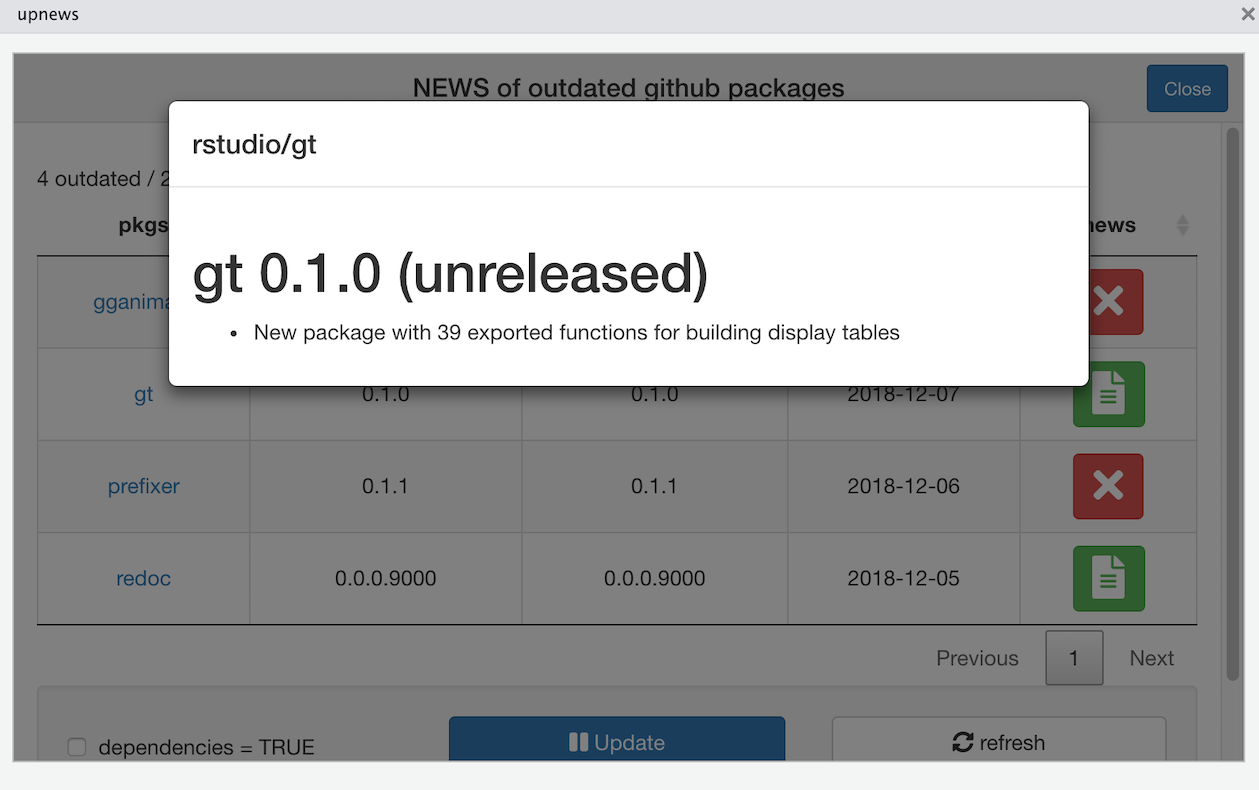Toggle sort arrows on news column
Image resolution: width=1259 pixels, height=790 pixels.
(1183, 225)
